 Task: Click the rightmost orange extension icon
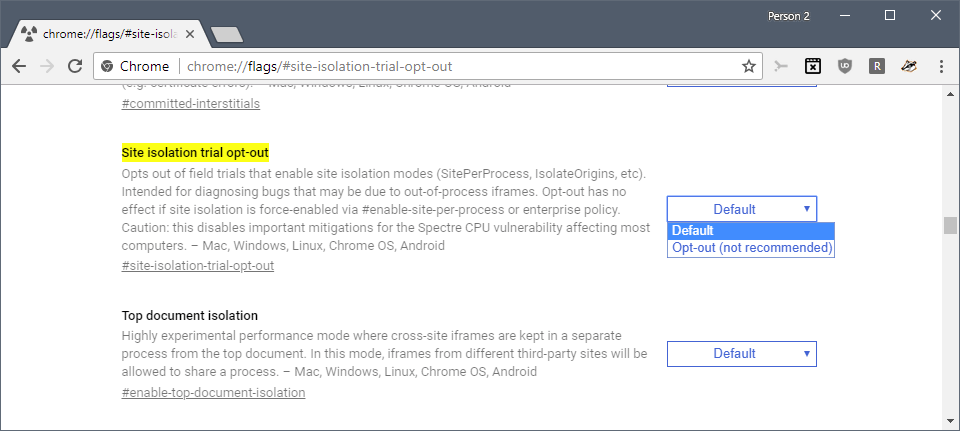click(x=908, y=66)
